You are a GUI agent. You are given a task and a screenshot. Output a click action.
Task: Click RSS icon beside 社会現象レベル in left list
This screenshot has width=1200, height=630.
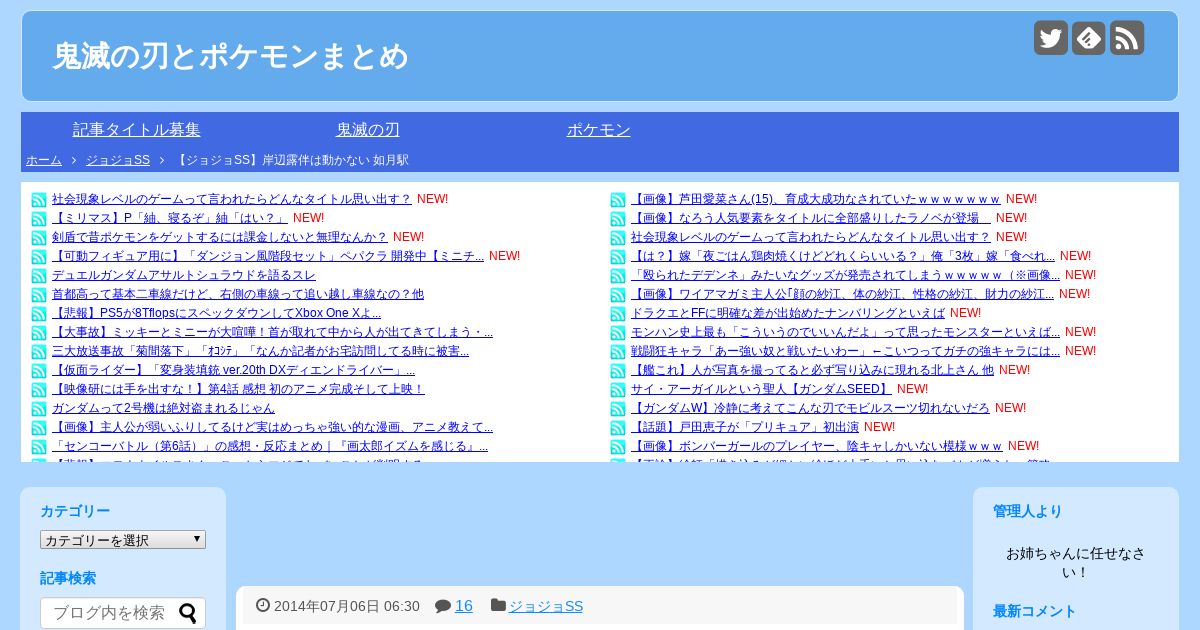tap(39, 200)
